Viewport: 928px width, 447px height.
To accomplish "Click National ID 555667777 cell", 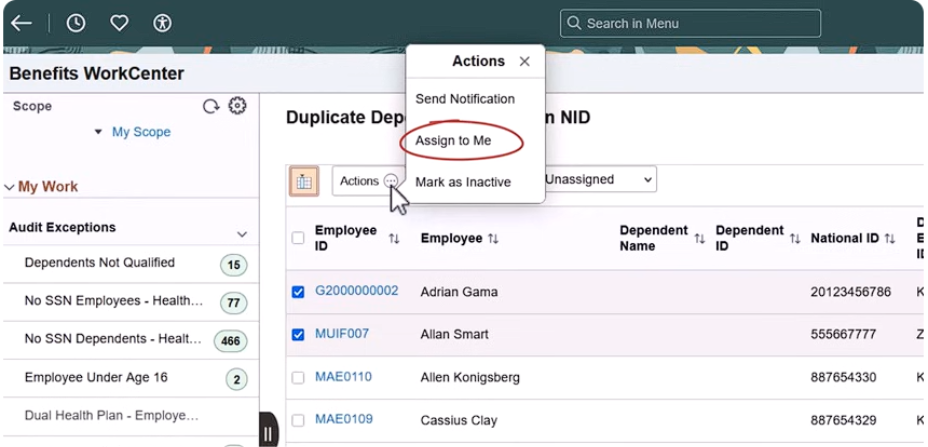I will [843, 335].
